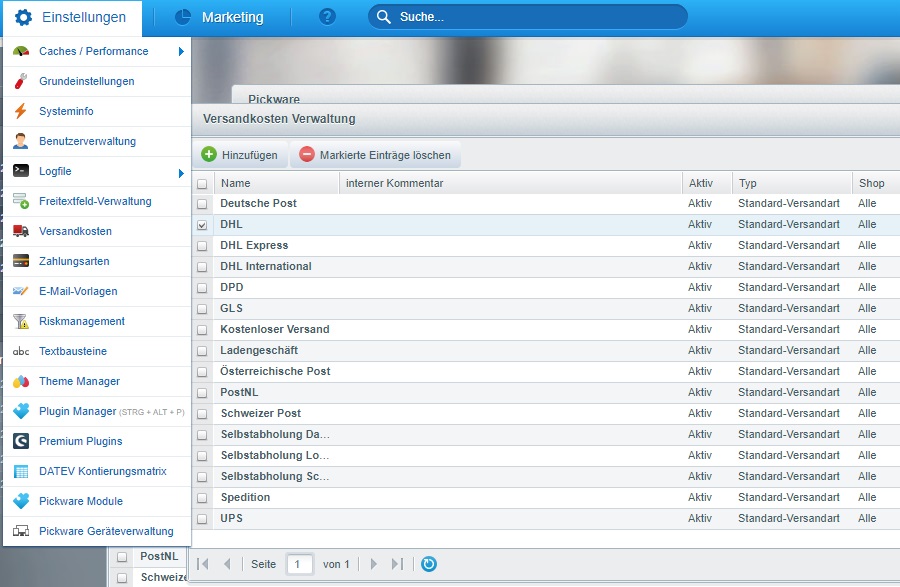900x587 pixels.
Task: Sort by the Aktiv column header
Action: [x=707, y=183]
